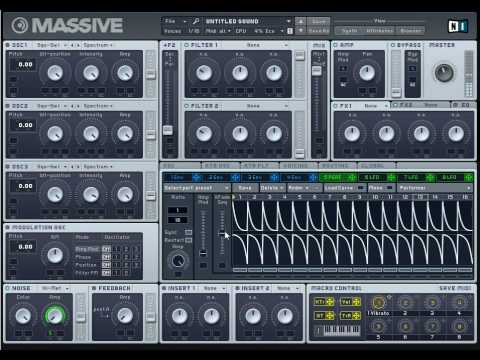Grab the 8 LFO green crosshair handle
Image resolution: width=480 pixels, height=360 pixels.
469,177
